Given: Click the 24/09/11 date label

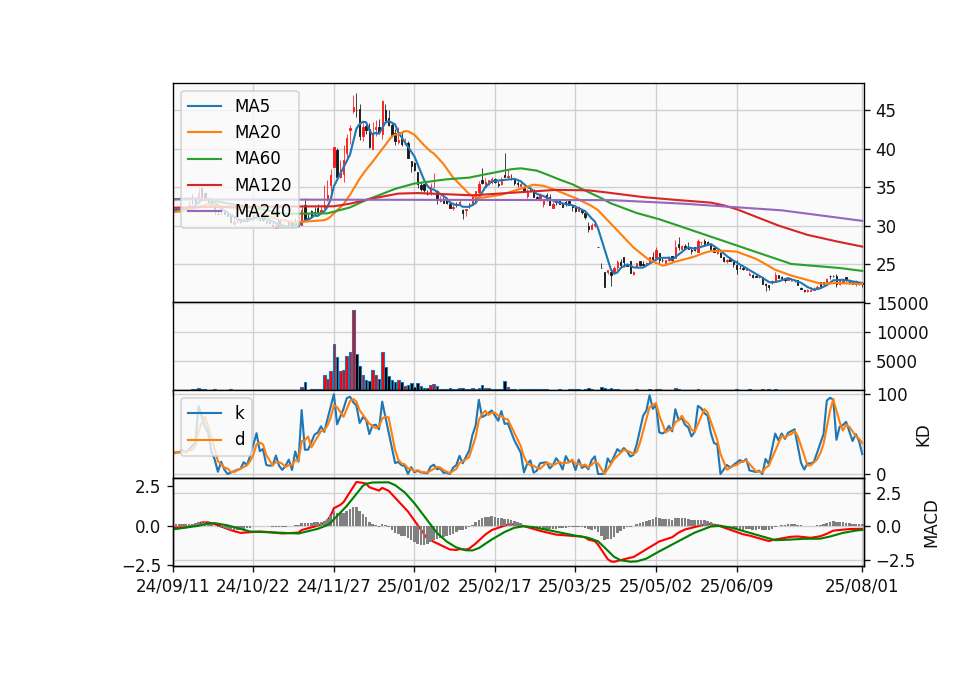Looking at the screenshot, I should [173, 586].
